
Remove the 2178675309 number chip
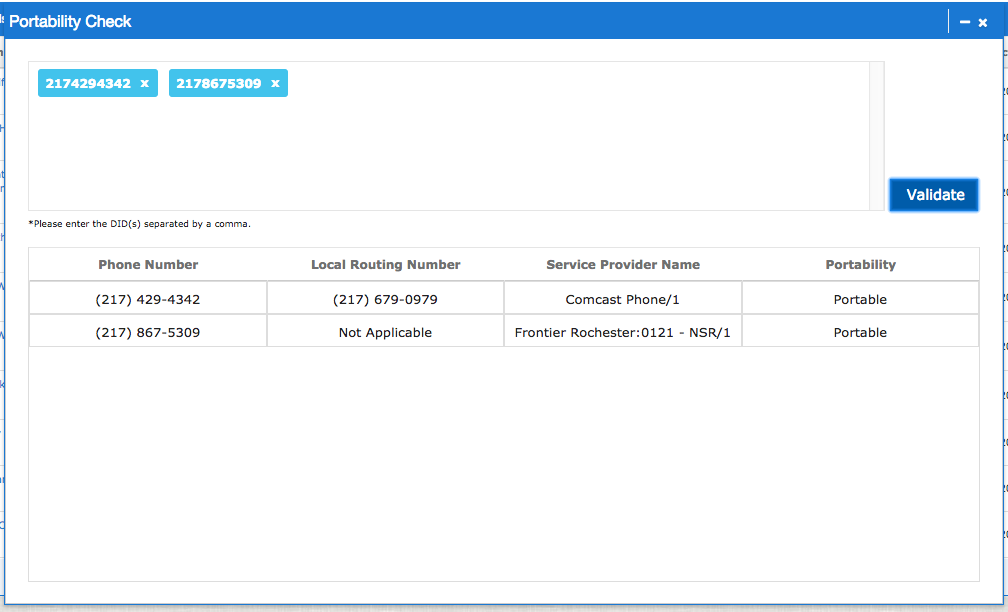click(274, 83)
